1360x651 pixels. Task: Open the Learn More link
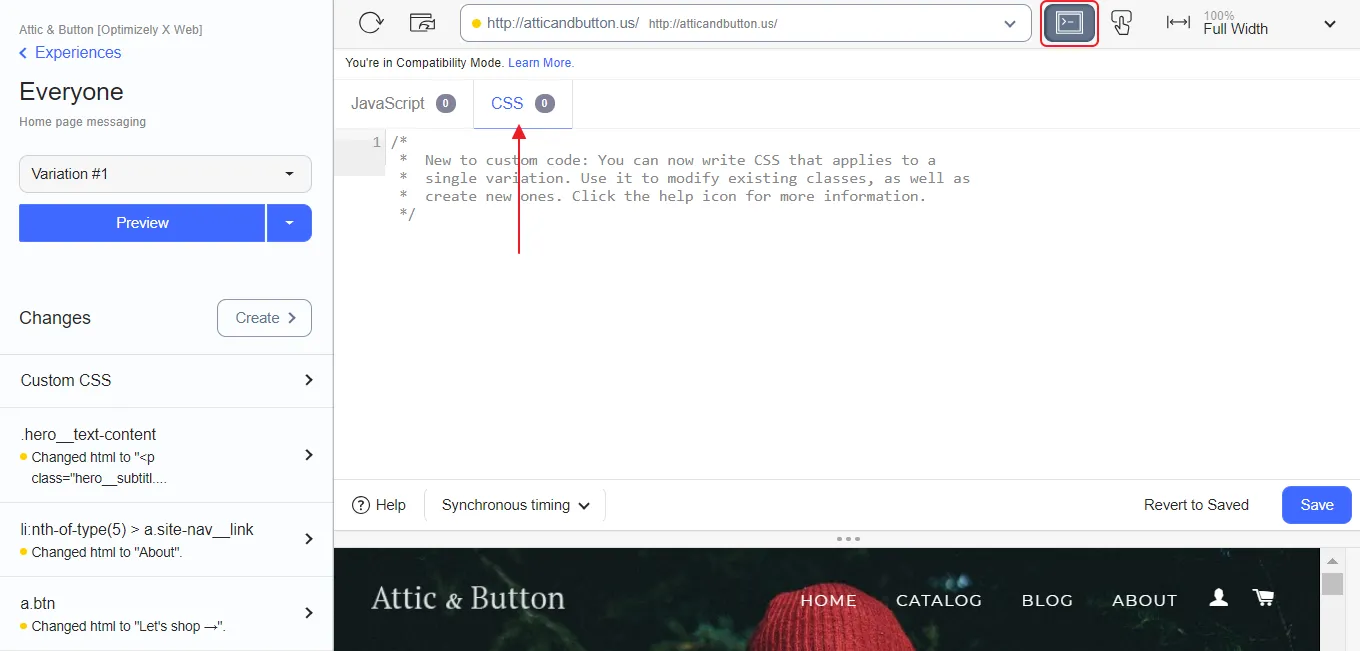tap(541, 63)
